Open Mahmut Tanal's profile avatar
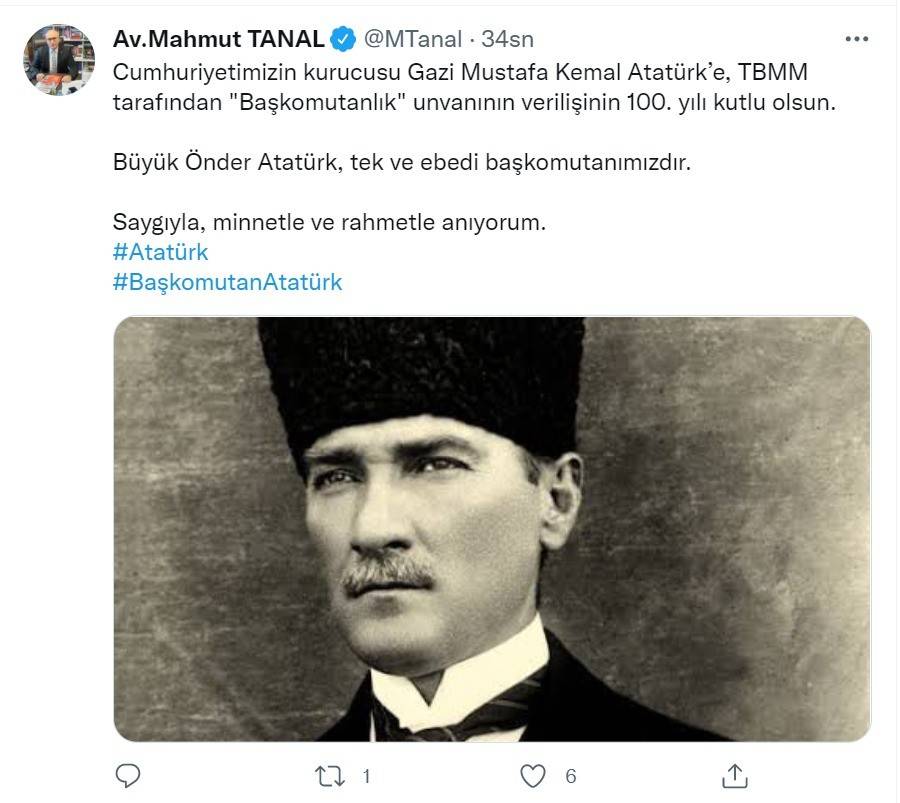The height and width of the screenshot is (803, 900). [59, 60]
